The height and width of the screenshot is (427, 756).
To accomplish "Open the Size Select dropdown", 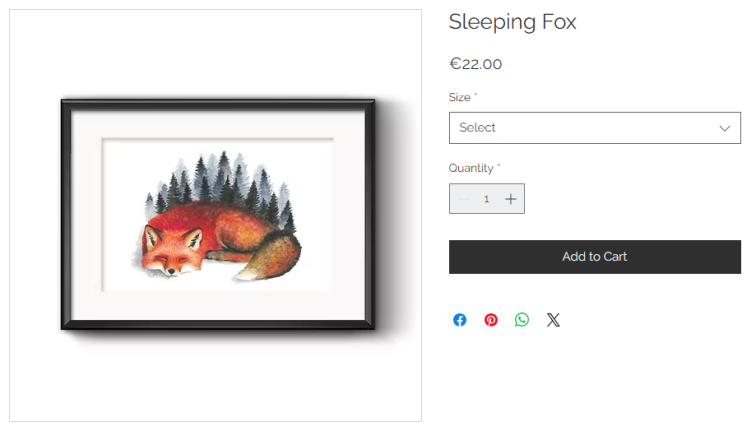I will (x=594, y=128).
